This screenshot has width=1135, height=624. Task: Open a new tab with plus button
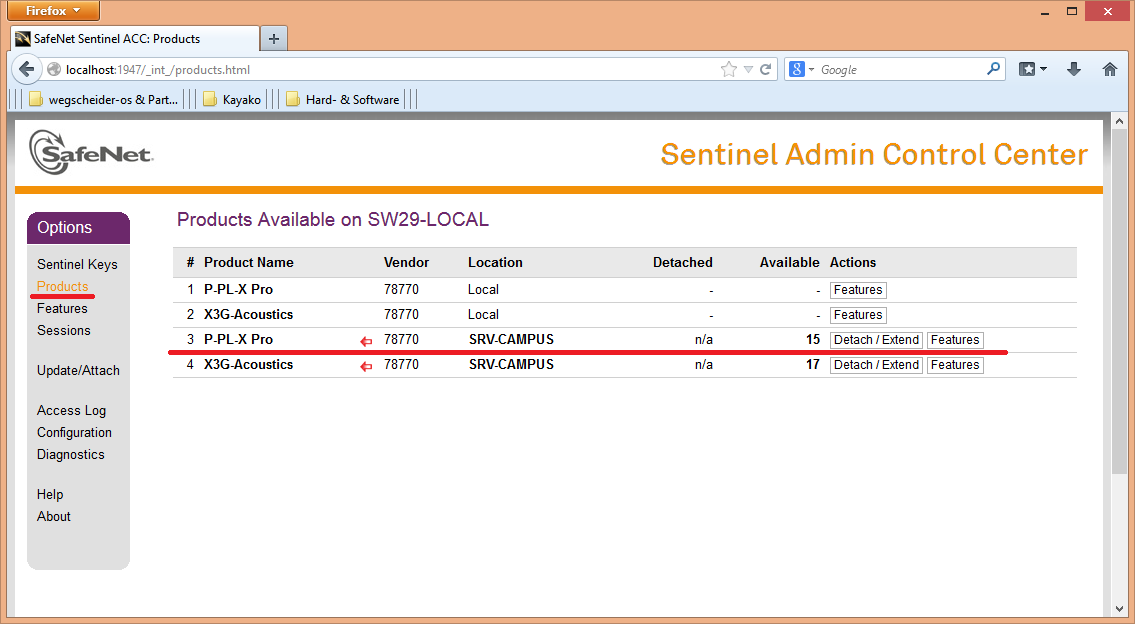tap(274, 39)
